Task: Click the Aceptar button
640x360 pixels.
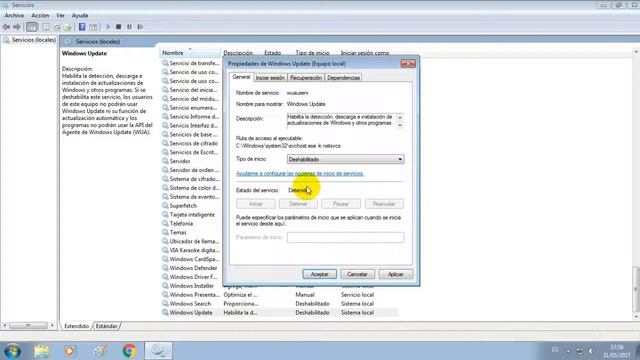Action: (320, 274)
